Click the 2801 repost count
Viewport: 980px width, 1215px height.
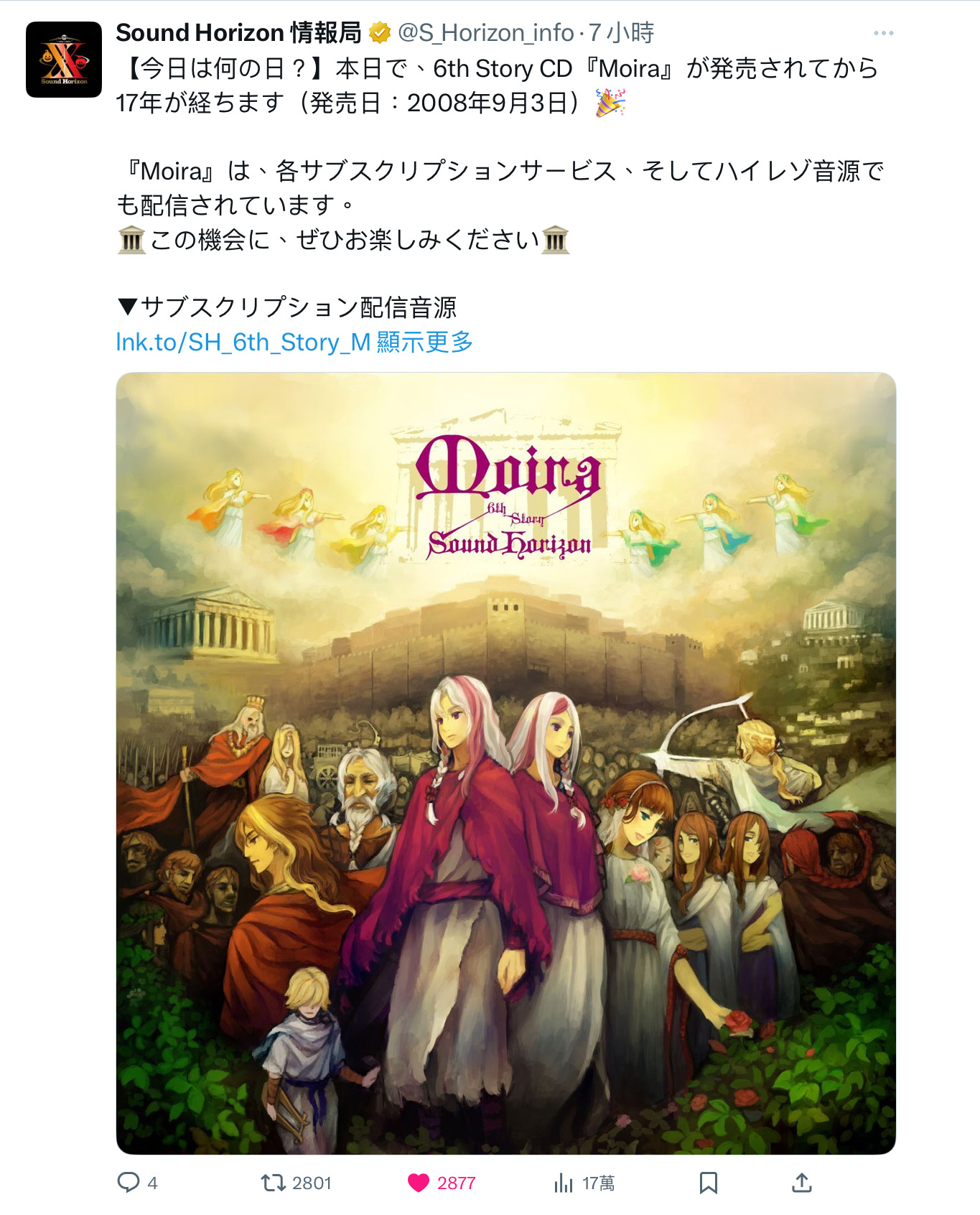312,1183
